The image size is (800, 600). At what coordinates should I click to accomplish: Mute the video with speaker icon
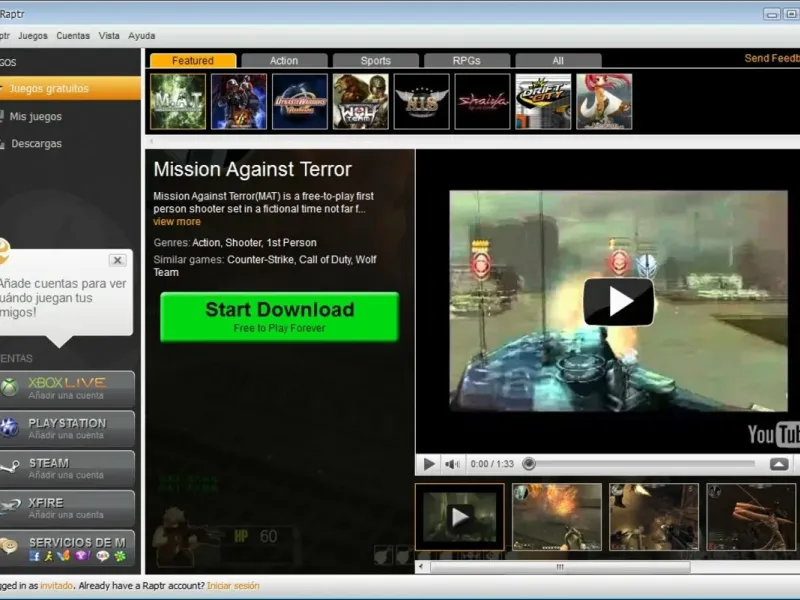coord(452,464)
